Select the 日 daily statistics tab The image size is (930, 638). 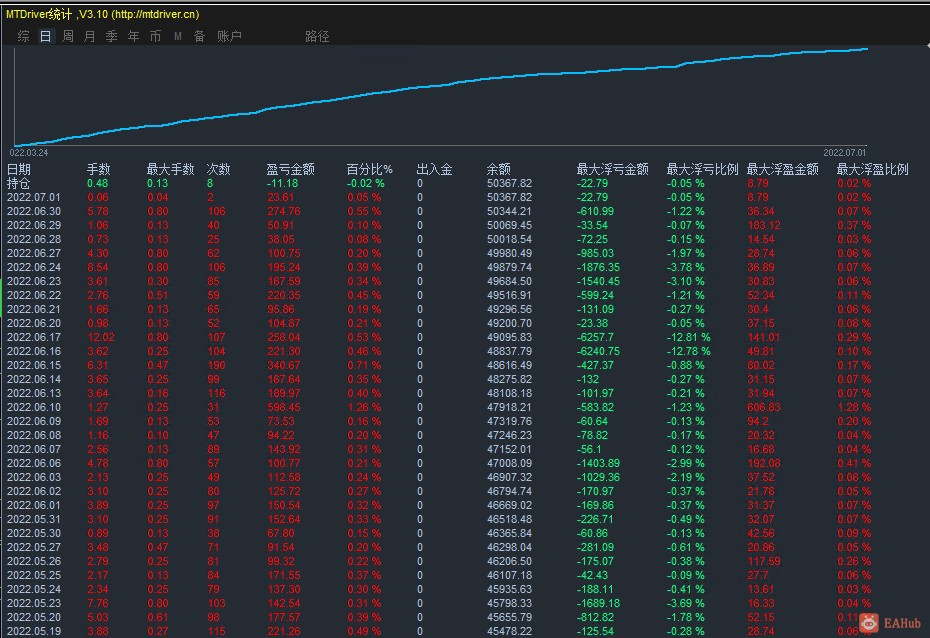click(x=45, y=36)
